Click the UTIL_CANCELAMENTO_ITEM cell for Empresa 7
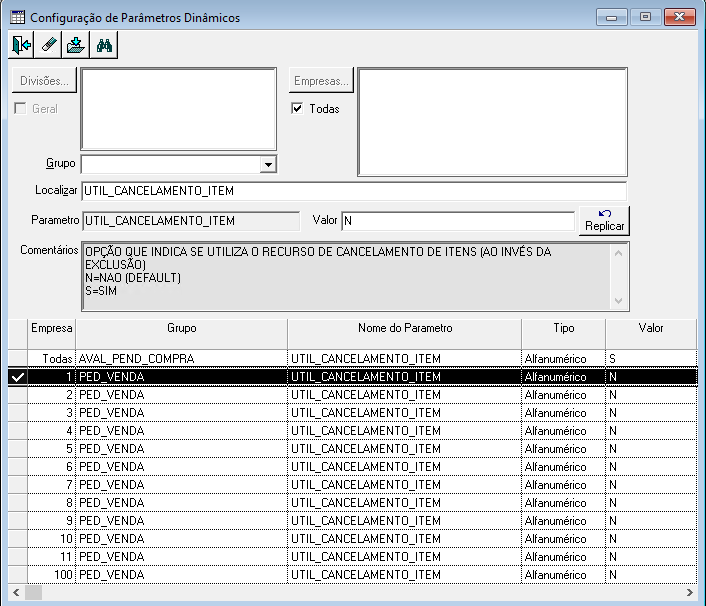 [405, 485]
